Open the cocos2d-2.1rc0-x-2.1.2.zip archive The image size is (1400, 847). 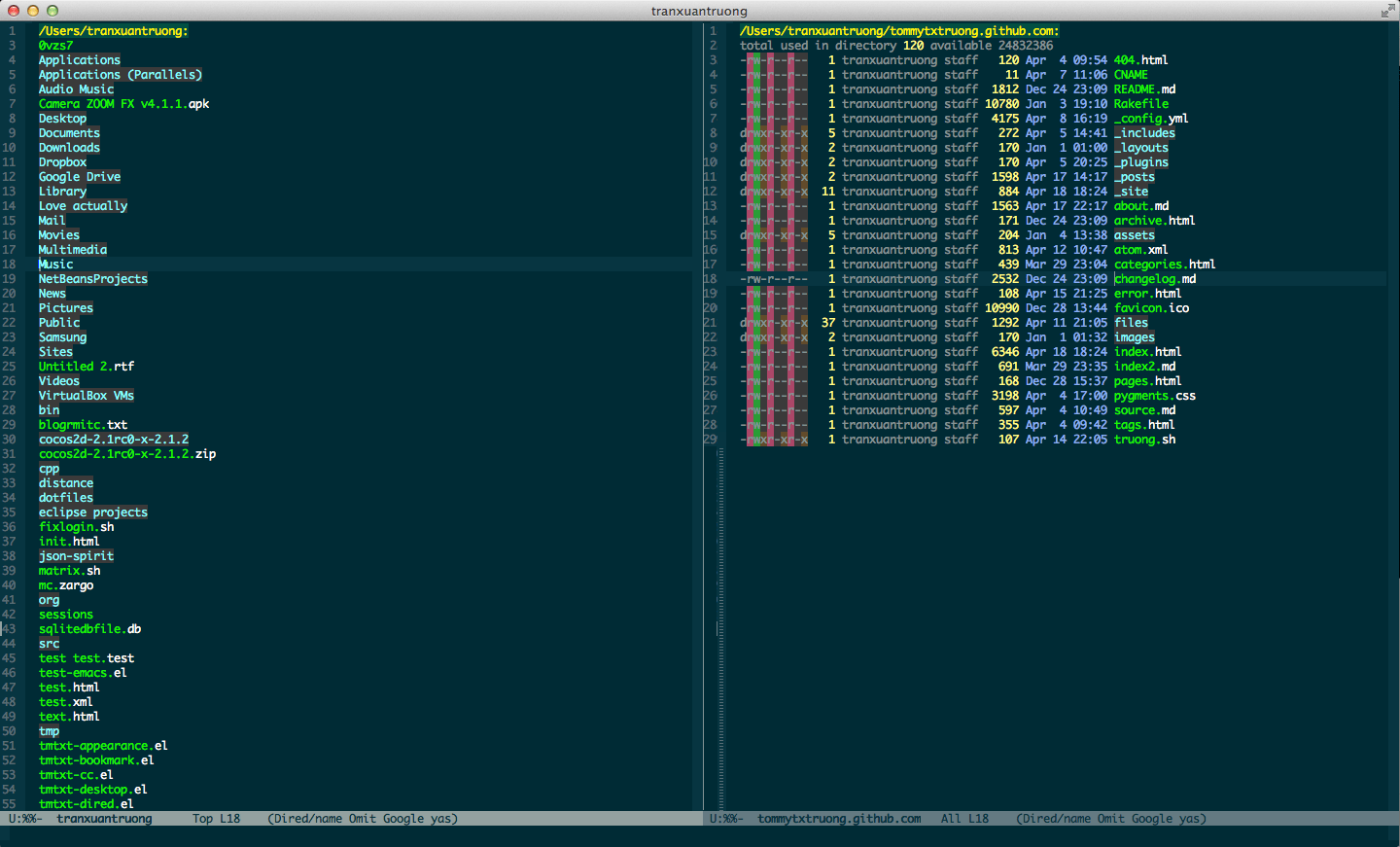127,453
